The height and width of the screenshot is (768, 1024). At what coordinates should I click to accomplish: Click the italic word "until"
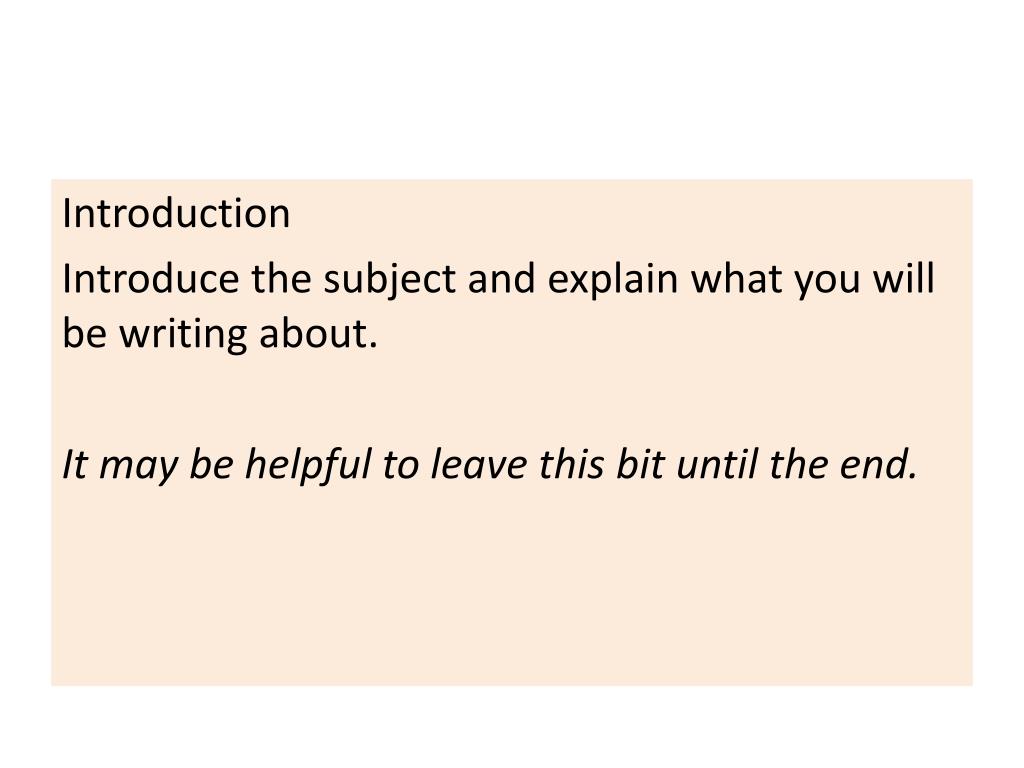[717, 464]
